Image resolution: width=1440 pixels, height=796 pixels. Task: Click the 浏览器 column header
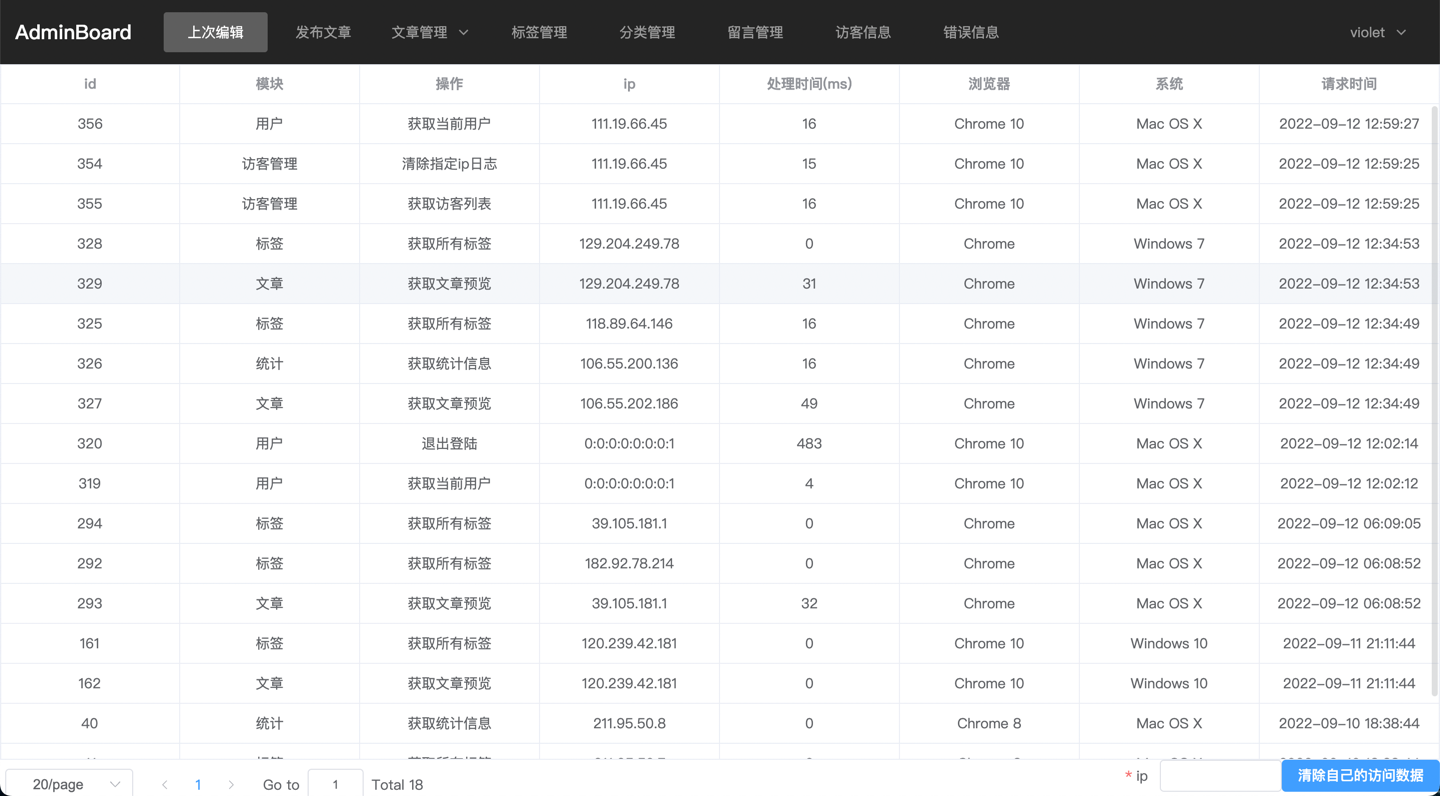pos(989,84)
